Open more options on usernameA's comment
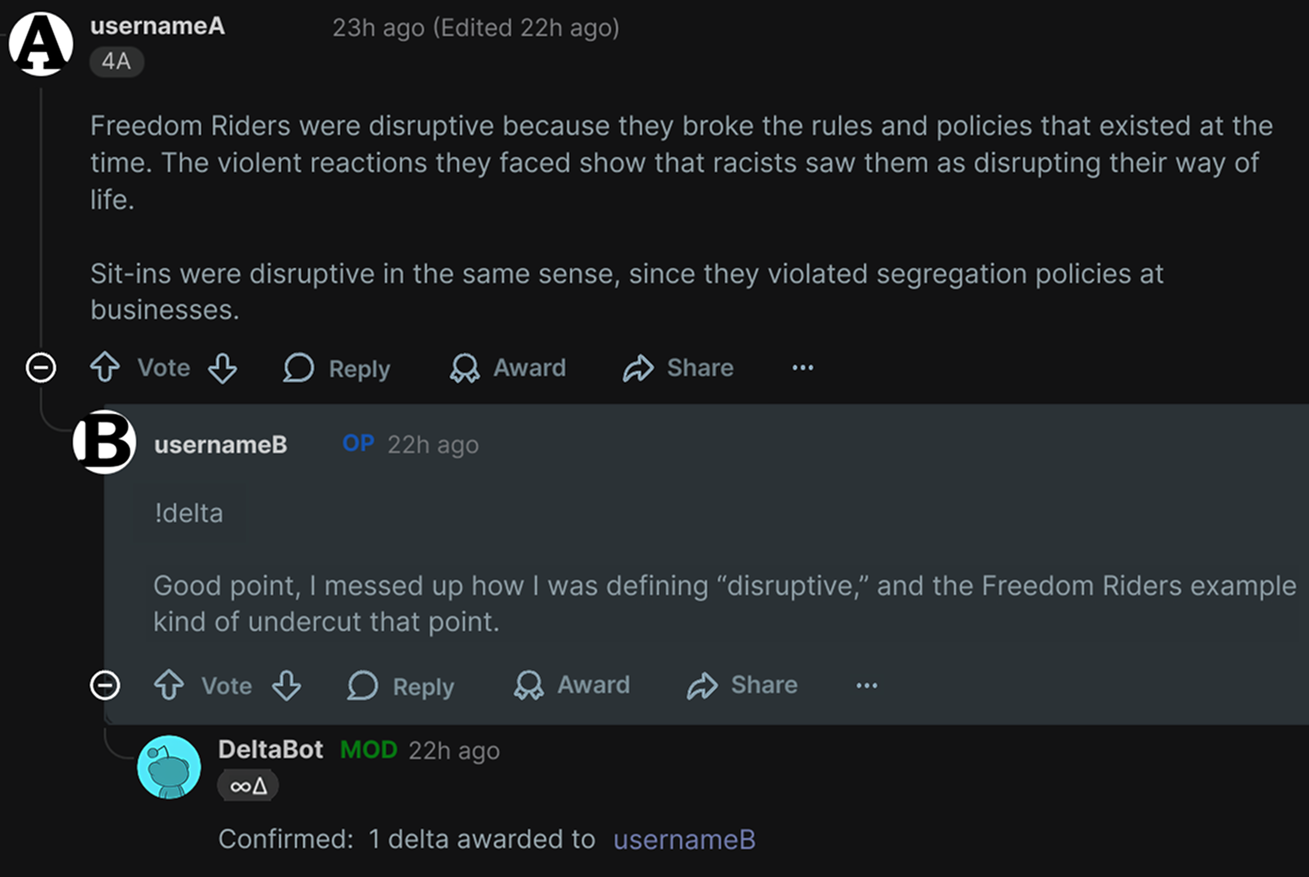The height and width of the screenshot is (877, 1309). coord(802,368)
